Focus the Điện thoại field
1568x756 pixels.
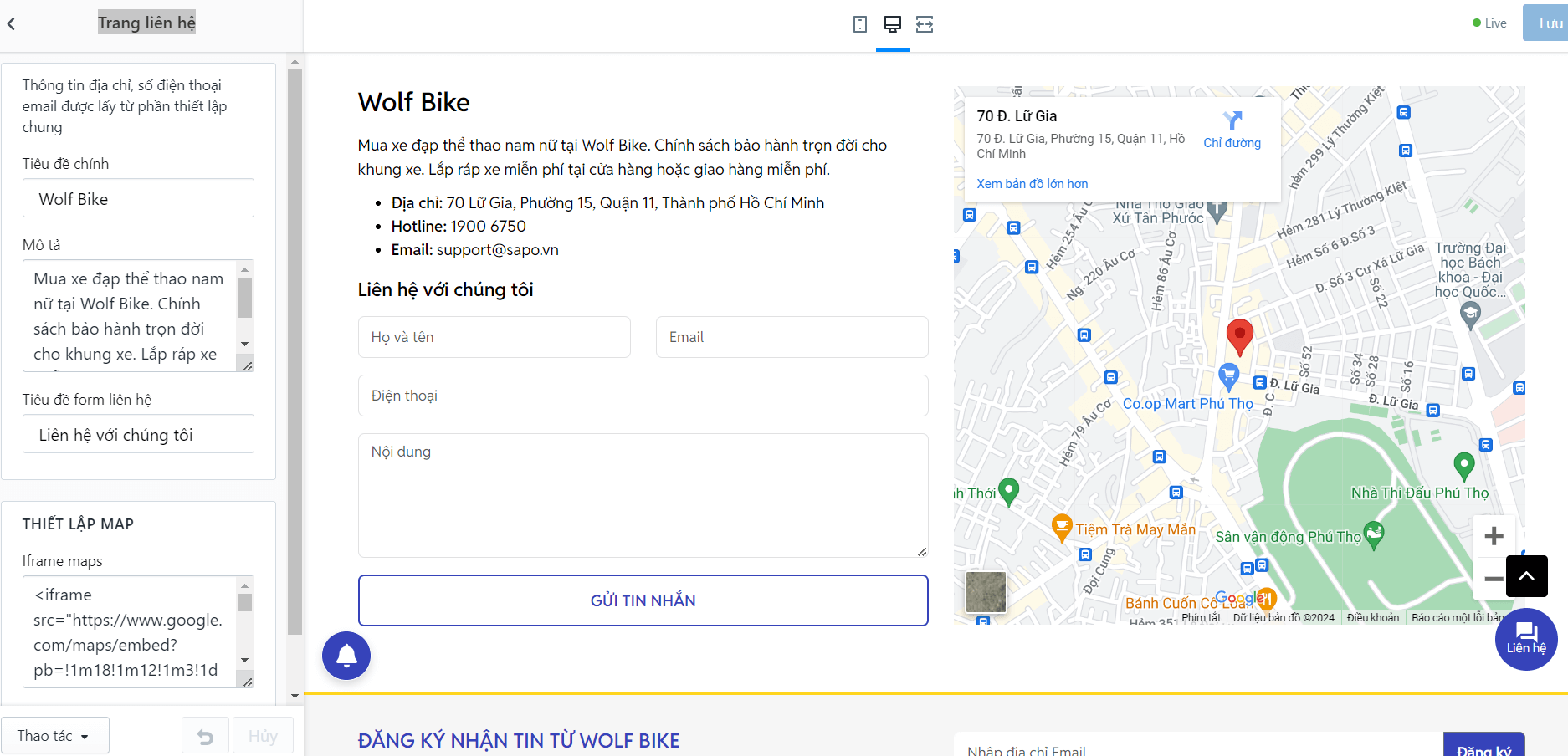click(x=643, y=396)
